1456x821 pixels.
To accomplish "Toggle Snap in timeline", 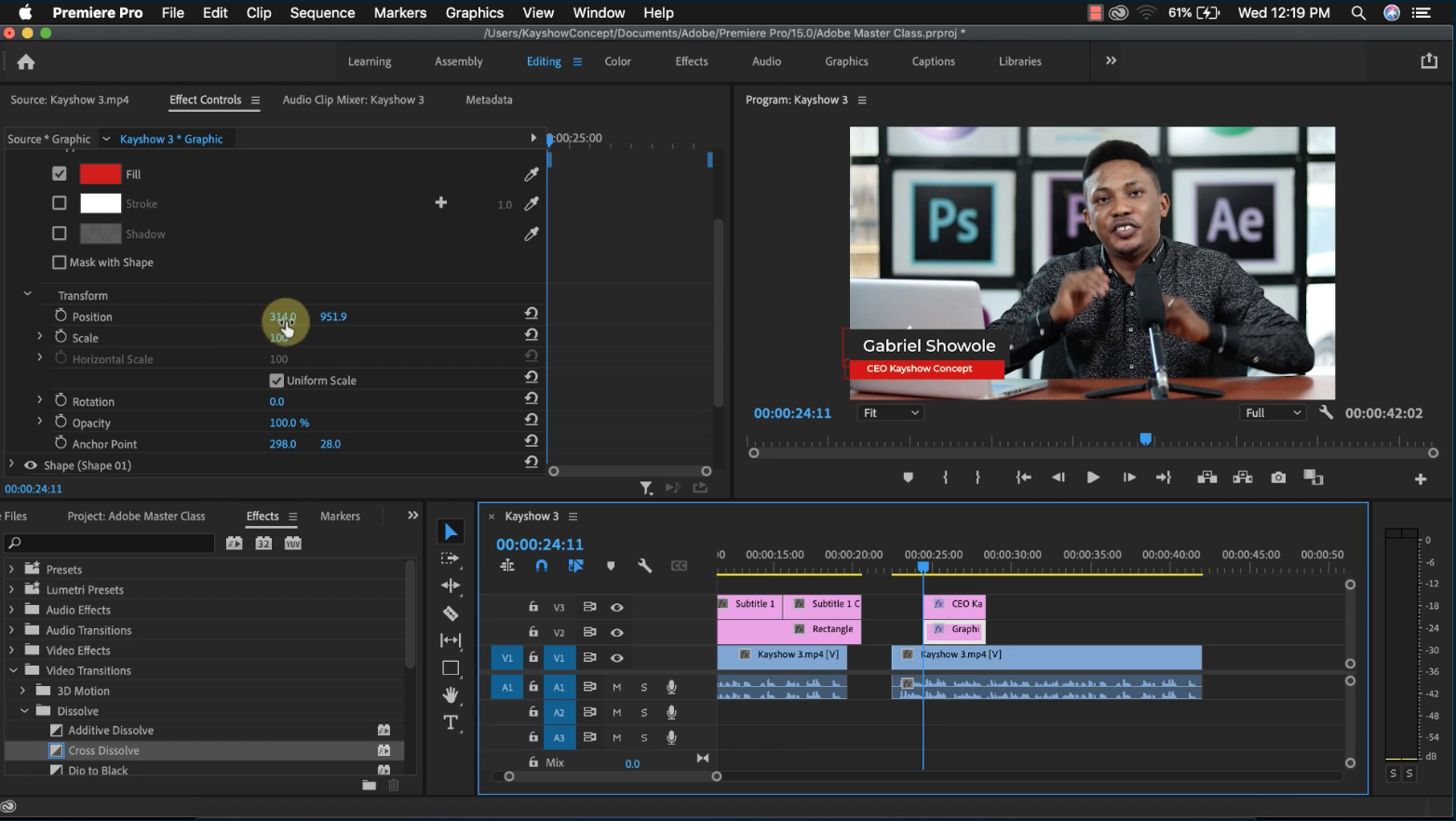I will click(x=542, y=566).
